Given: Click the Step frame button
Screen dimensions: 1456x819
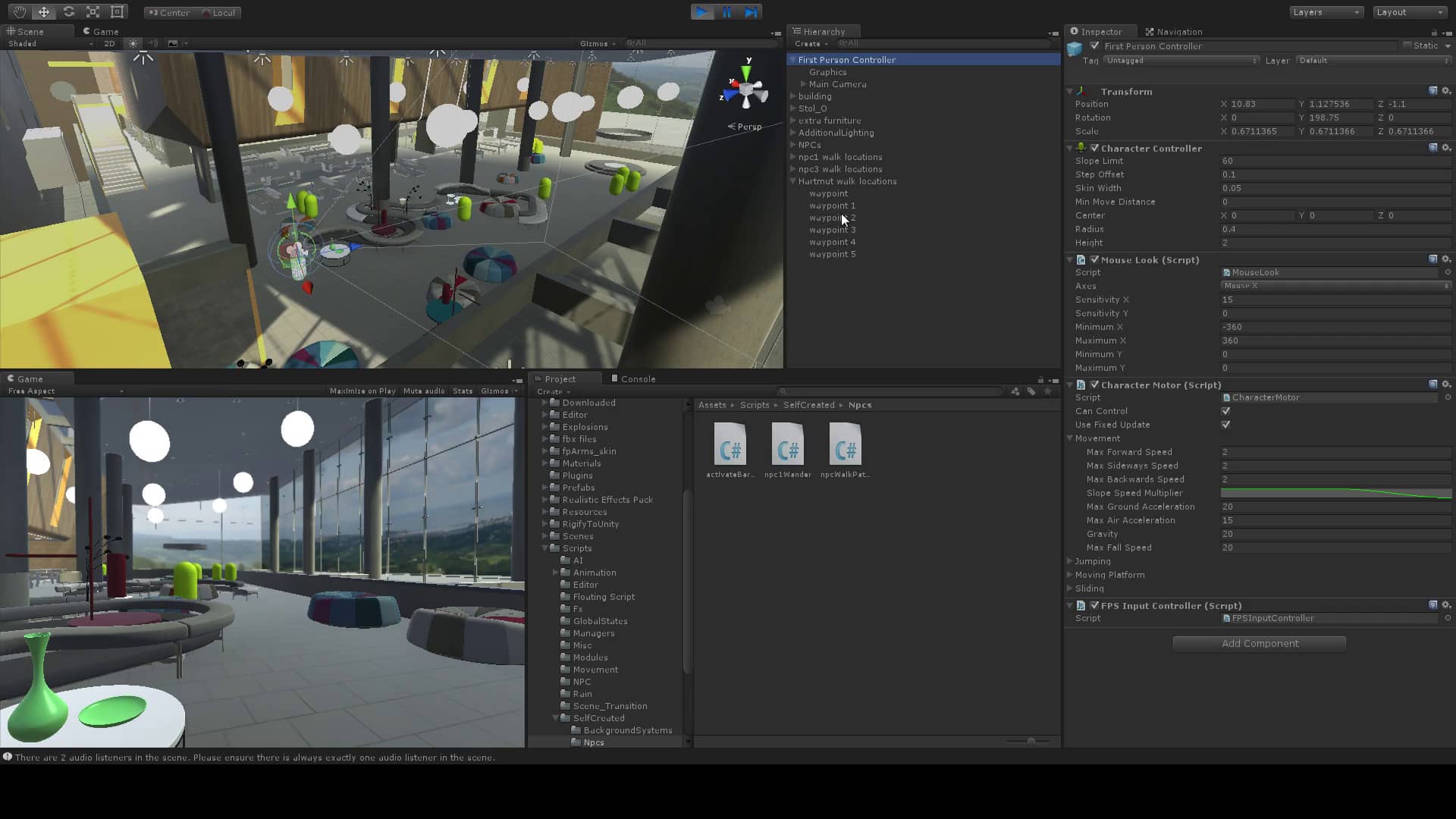Looking at the screenshot, I should [751, 11].
